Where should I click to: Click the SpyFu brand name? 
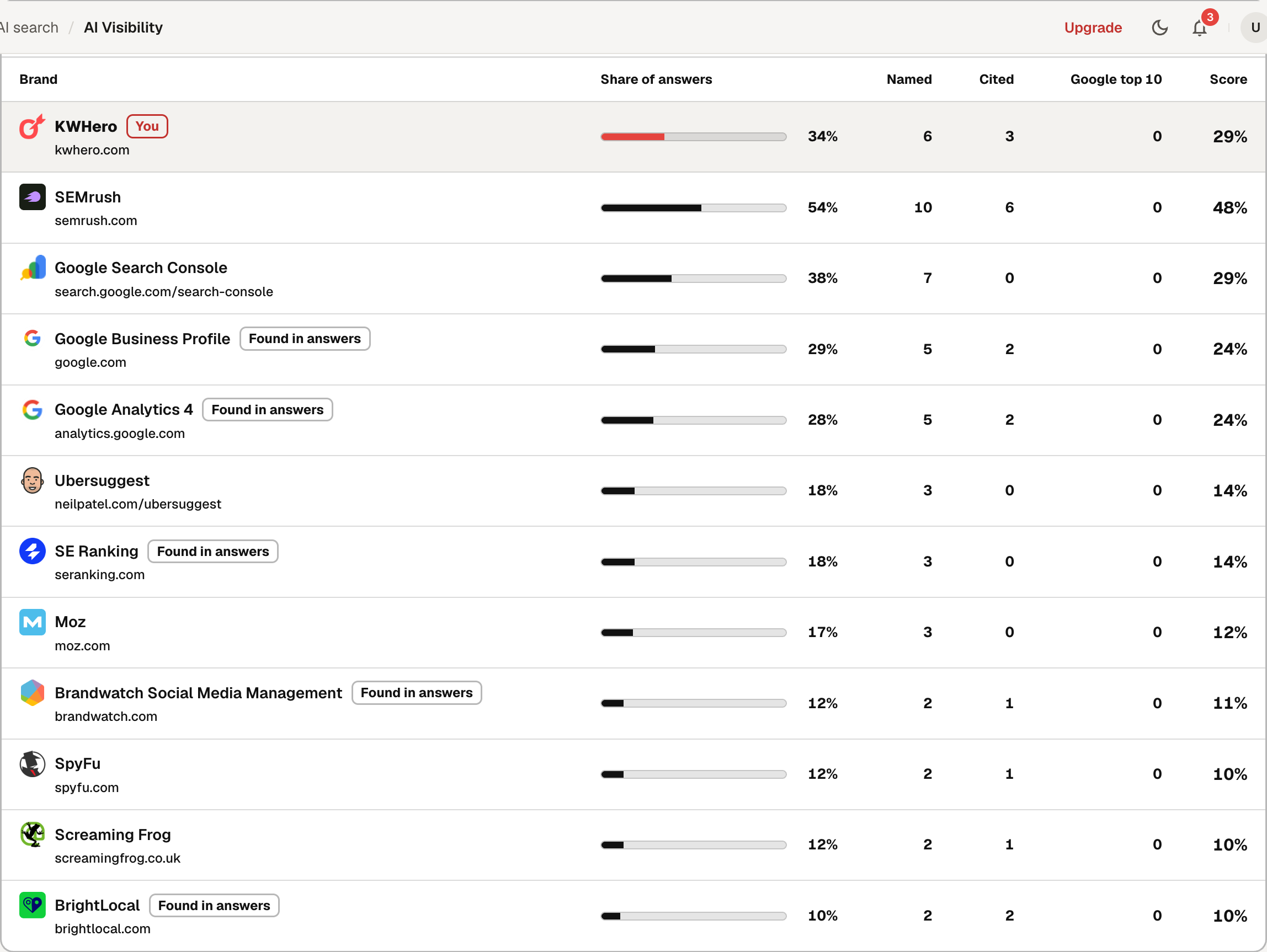click(77, 764)
